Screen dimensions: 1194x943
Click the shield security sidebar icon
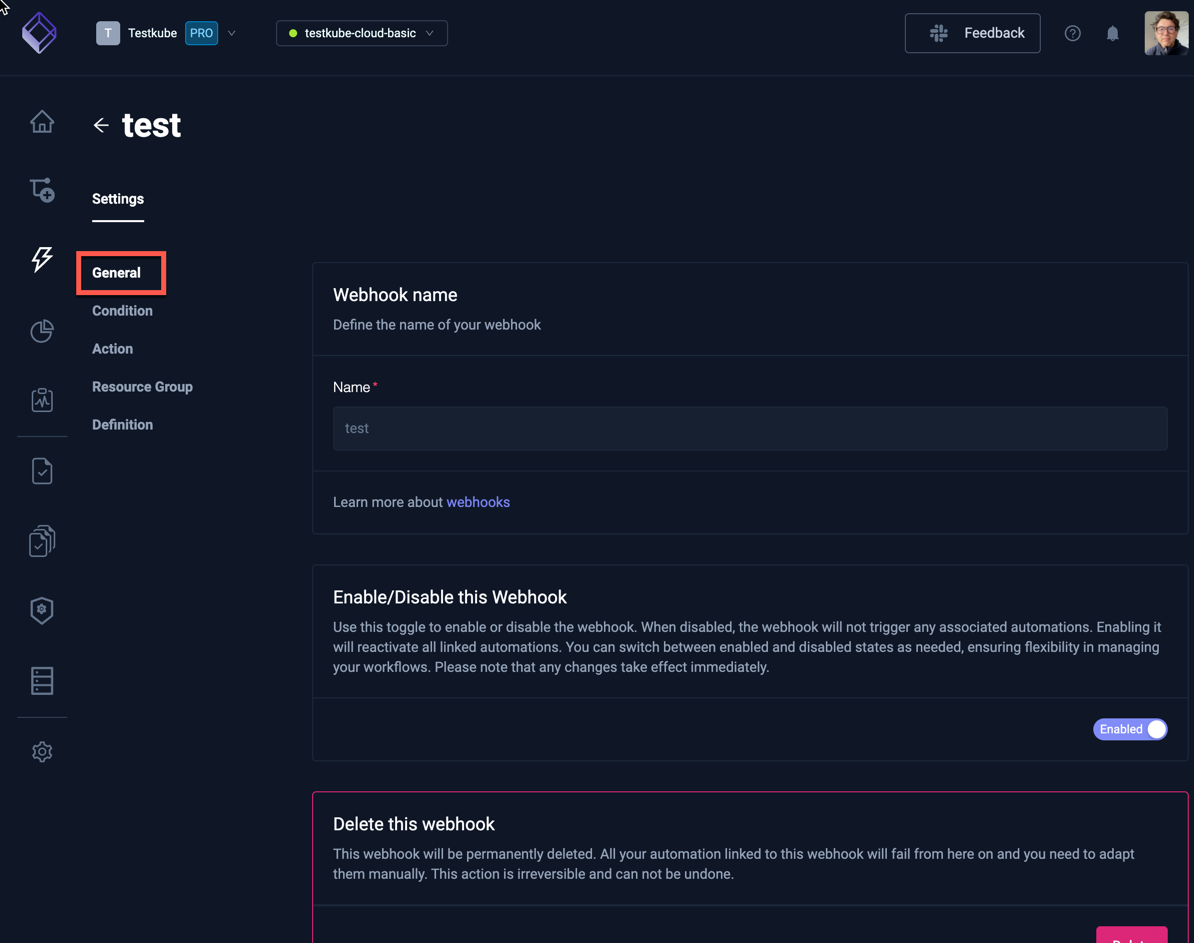(42, 610)
